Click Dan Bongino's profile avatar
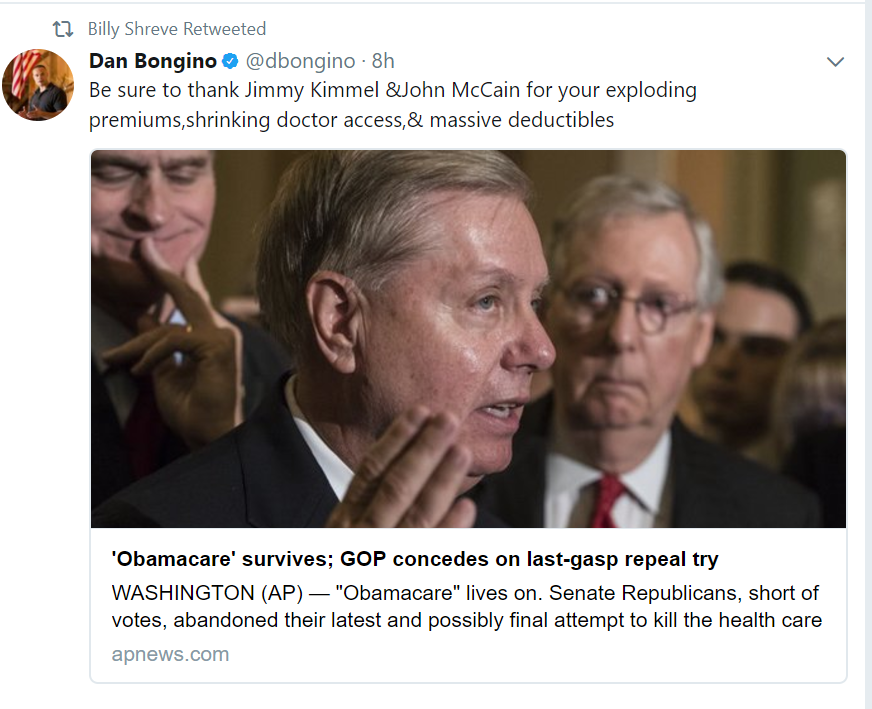The image size is (872, 709). tap(38, 84)
